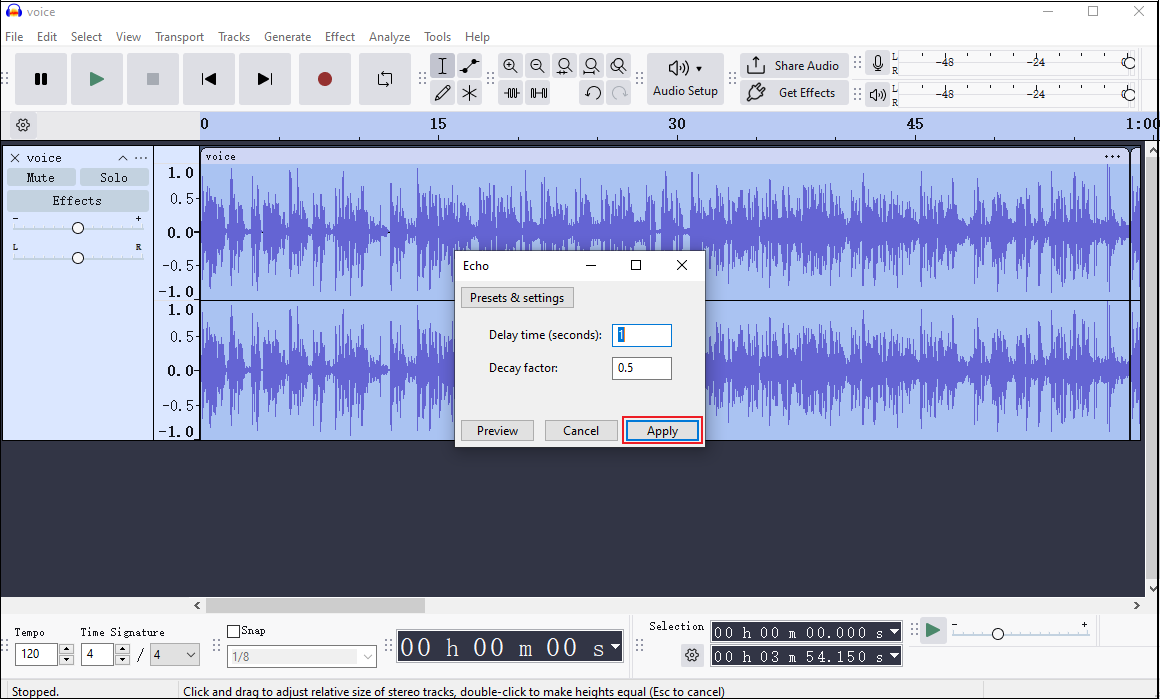Image resolution: width=1160 pixels, height=699 pixels.
Task: Open the time signature denominator dropdown
Action: pyautogui.click(x=175, y=653)
